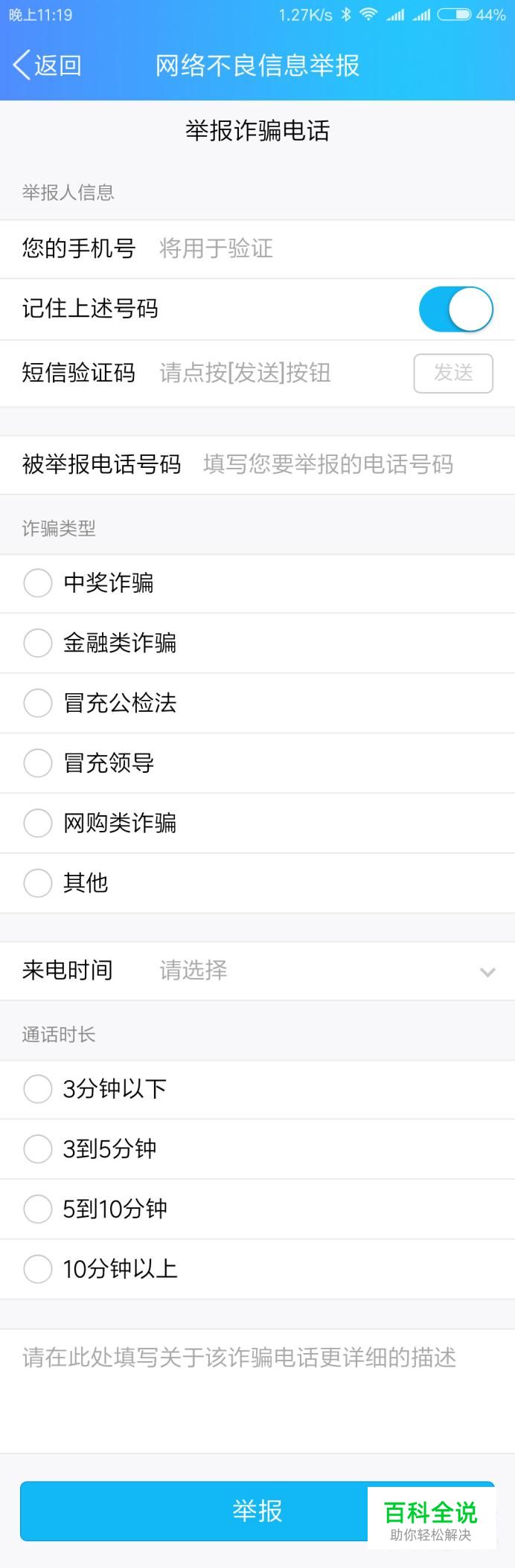Click the reported phone number field
This screenshot has height=1568, width=515.
point(327,465)
